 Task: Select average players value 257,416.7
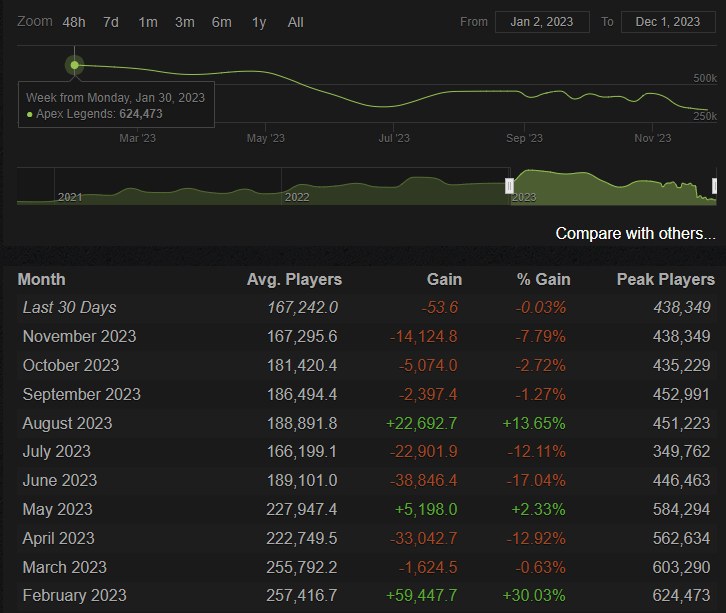tap(302, 595)
